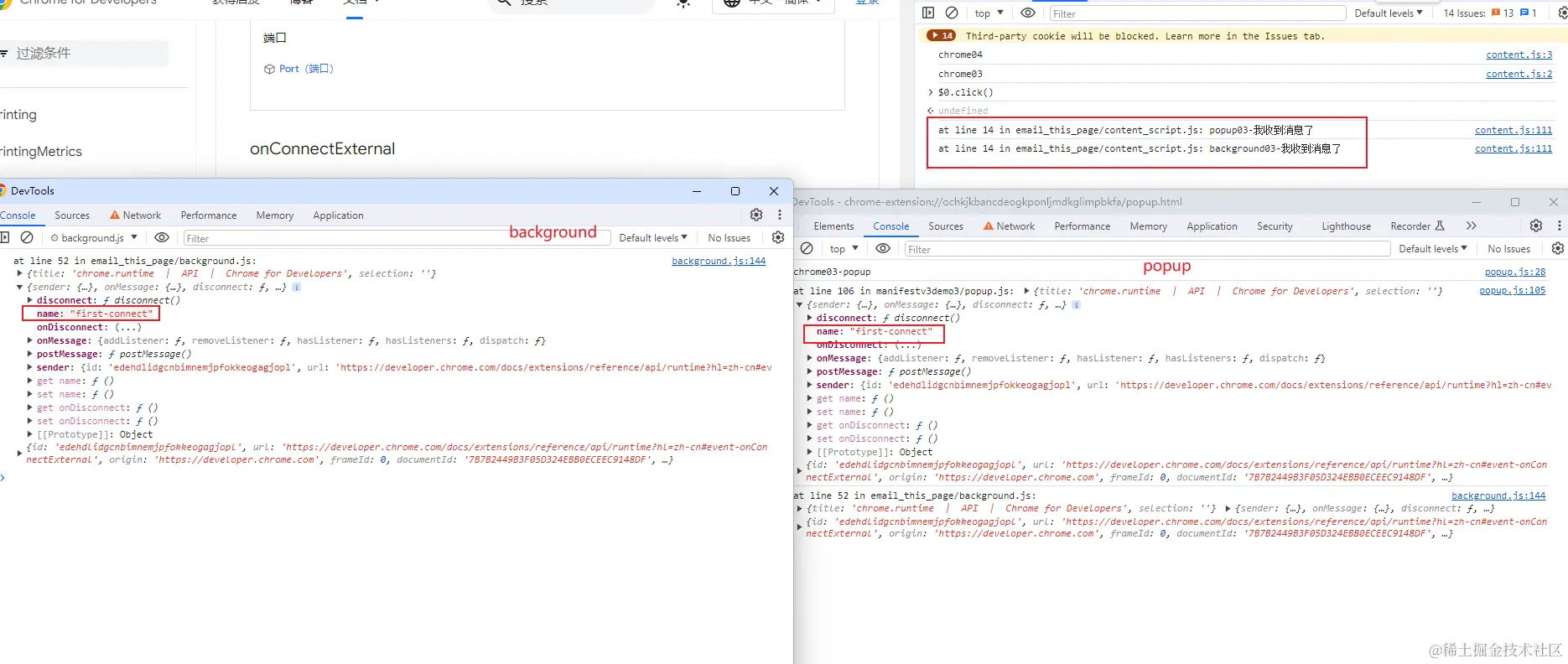Open three-dot menu in popup DevTools
The height and width of the screenshot is (664, 1568).
click(x=1560, y=226)
